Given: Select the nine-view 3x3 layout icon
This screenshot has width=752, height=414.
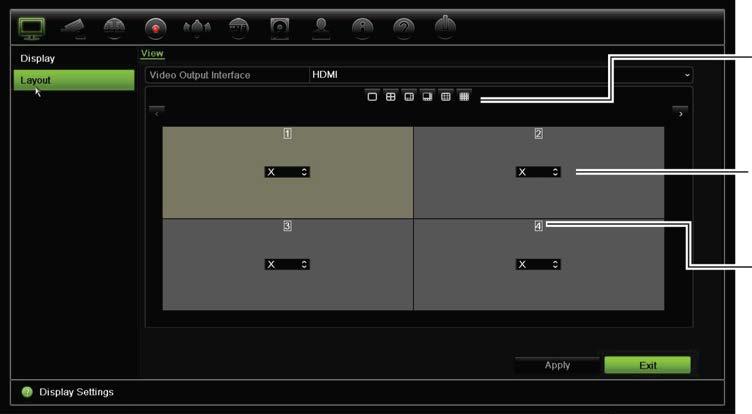Looking at the screenshot, I should [x=446, y=96].
